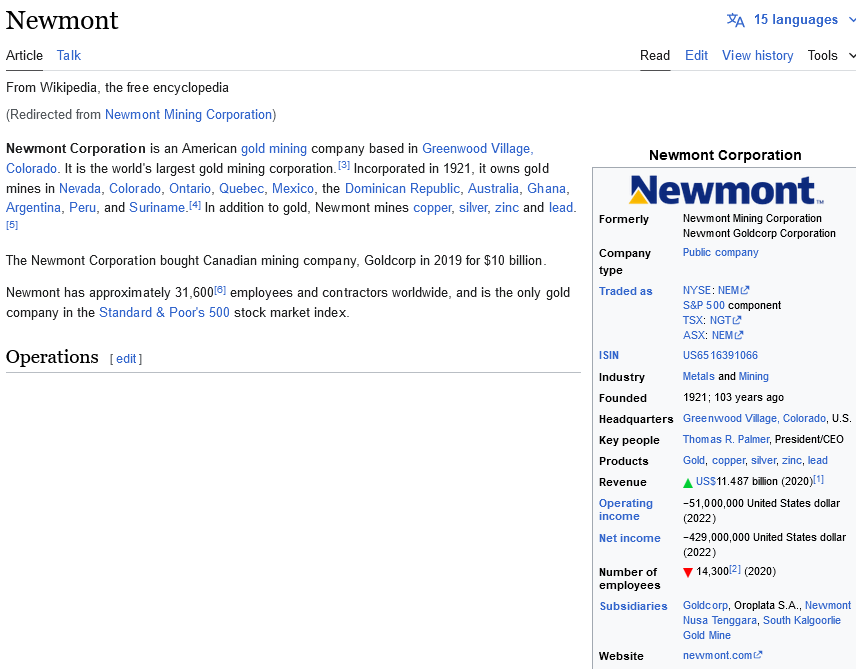Open citation reference 5
856x669 pixels.
[x=12, y=225]
